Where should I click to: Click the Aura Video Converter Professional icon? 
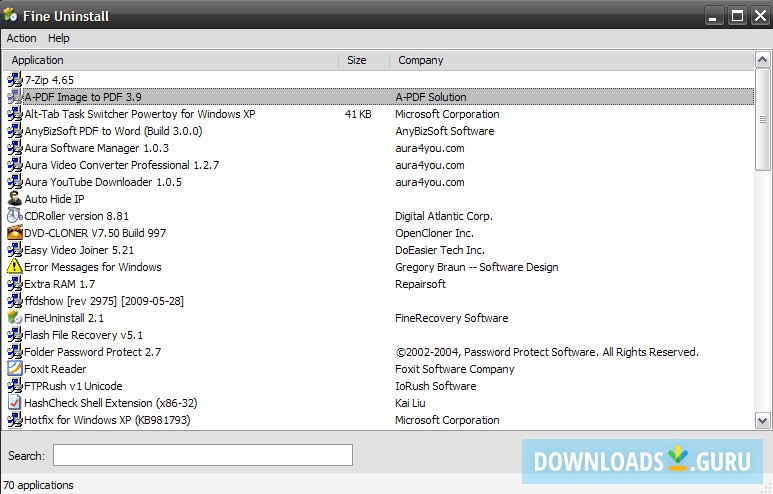pos(15,165)
